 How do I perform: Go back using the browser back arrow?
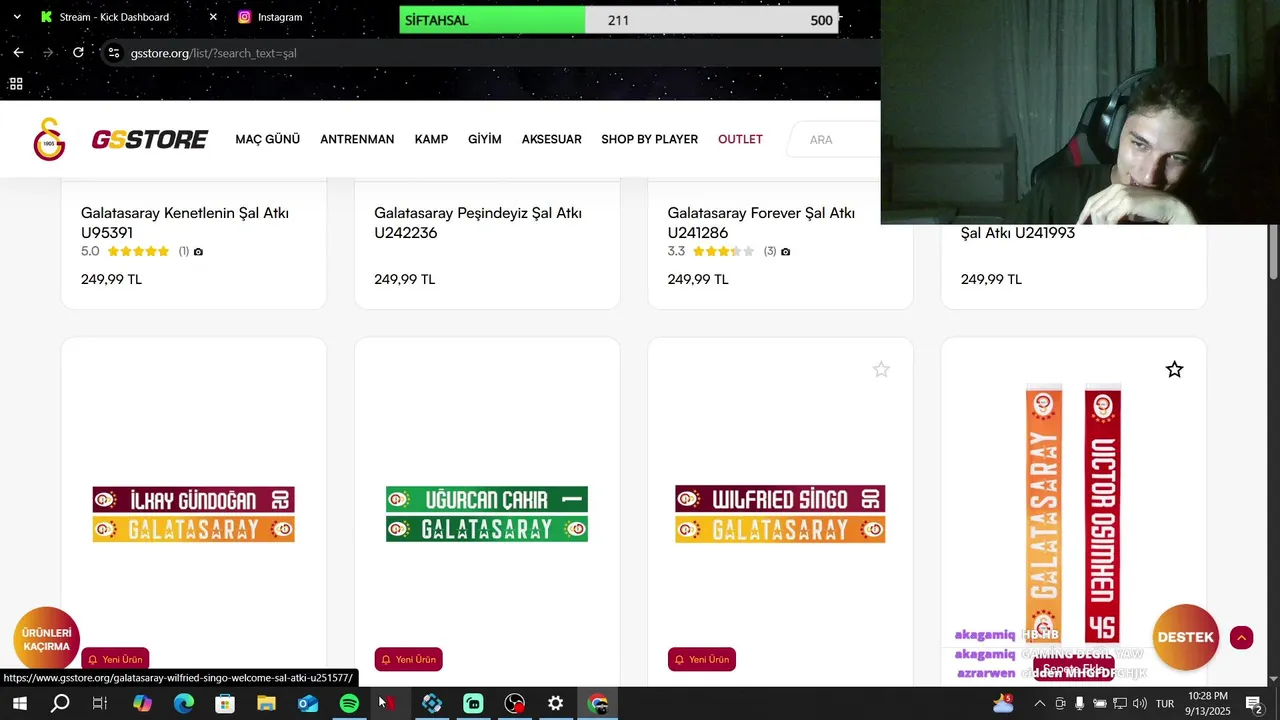click(18, 53)
